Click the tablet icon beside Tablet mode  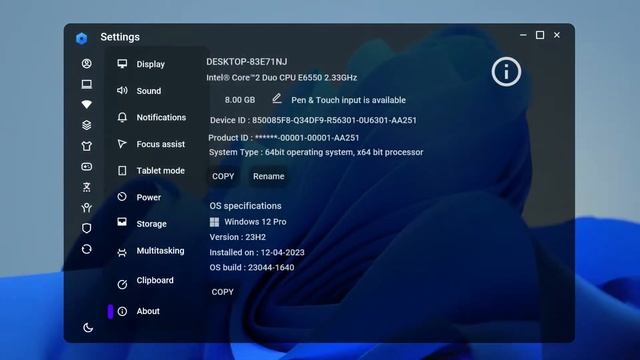(x=122, y=171)
